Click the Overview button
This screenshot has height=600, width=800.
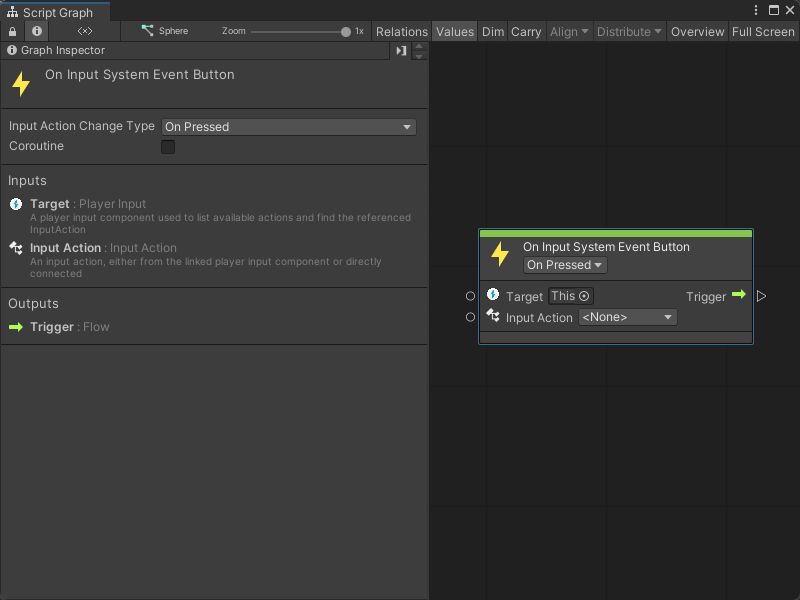(x=697, y=31)
